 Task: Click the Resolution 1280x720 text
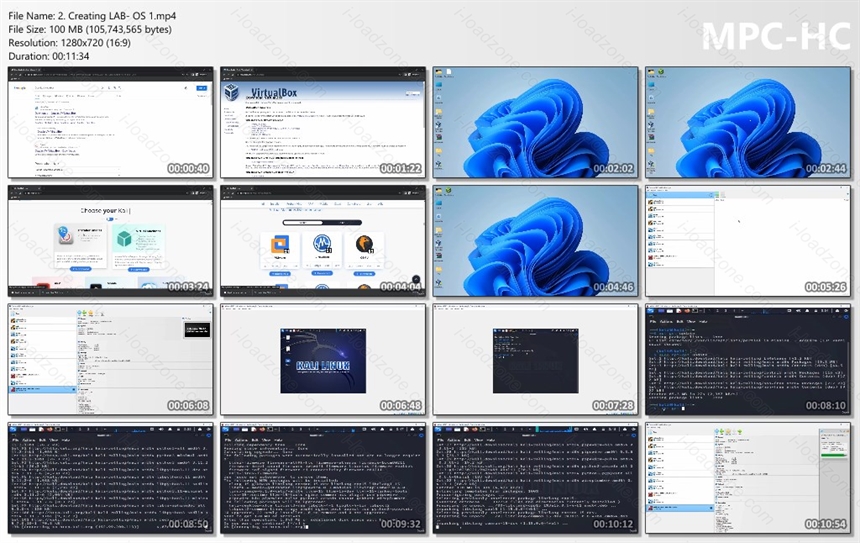point(70,43)
